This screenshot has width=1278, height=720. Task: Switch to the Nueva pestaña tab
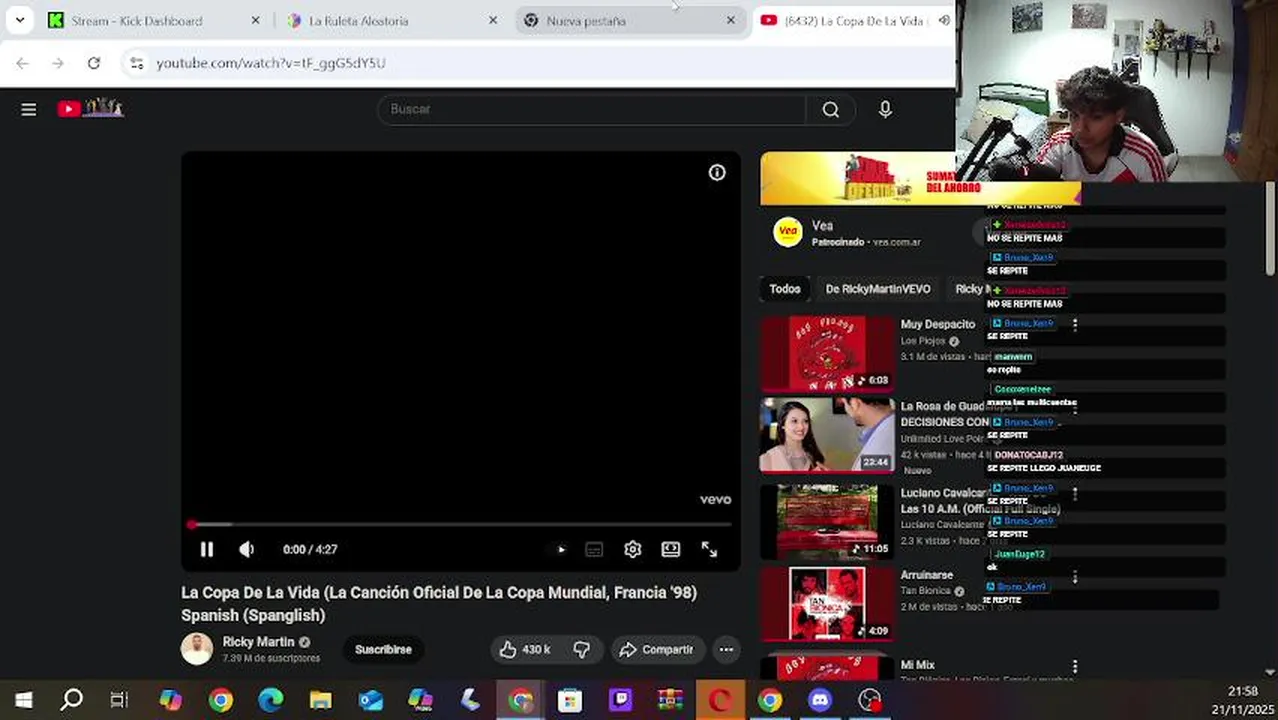[x=586, y=20]
